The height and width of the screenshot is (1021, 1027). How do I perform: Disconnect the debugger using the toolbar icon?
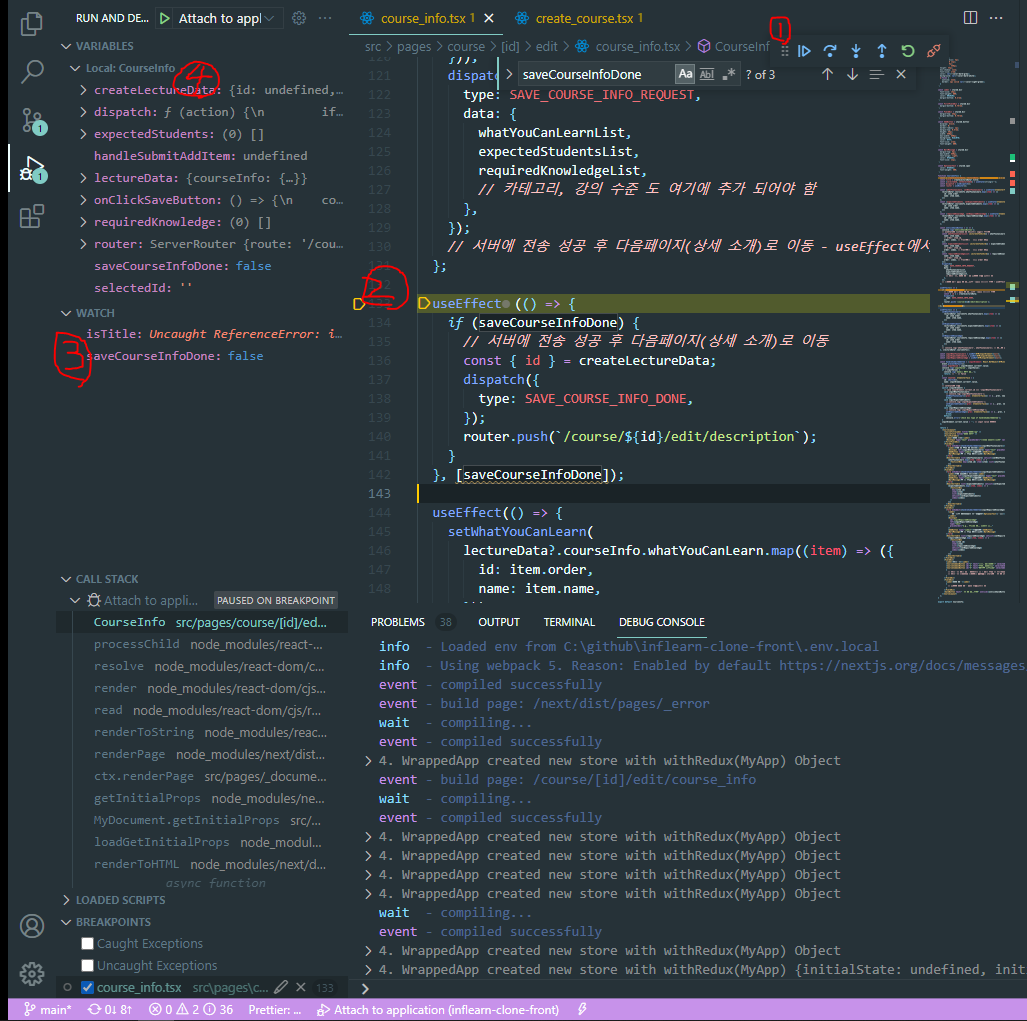coord(932,50)
